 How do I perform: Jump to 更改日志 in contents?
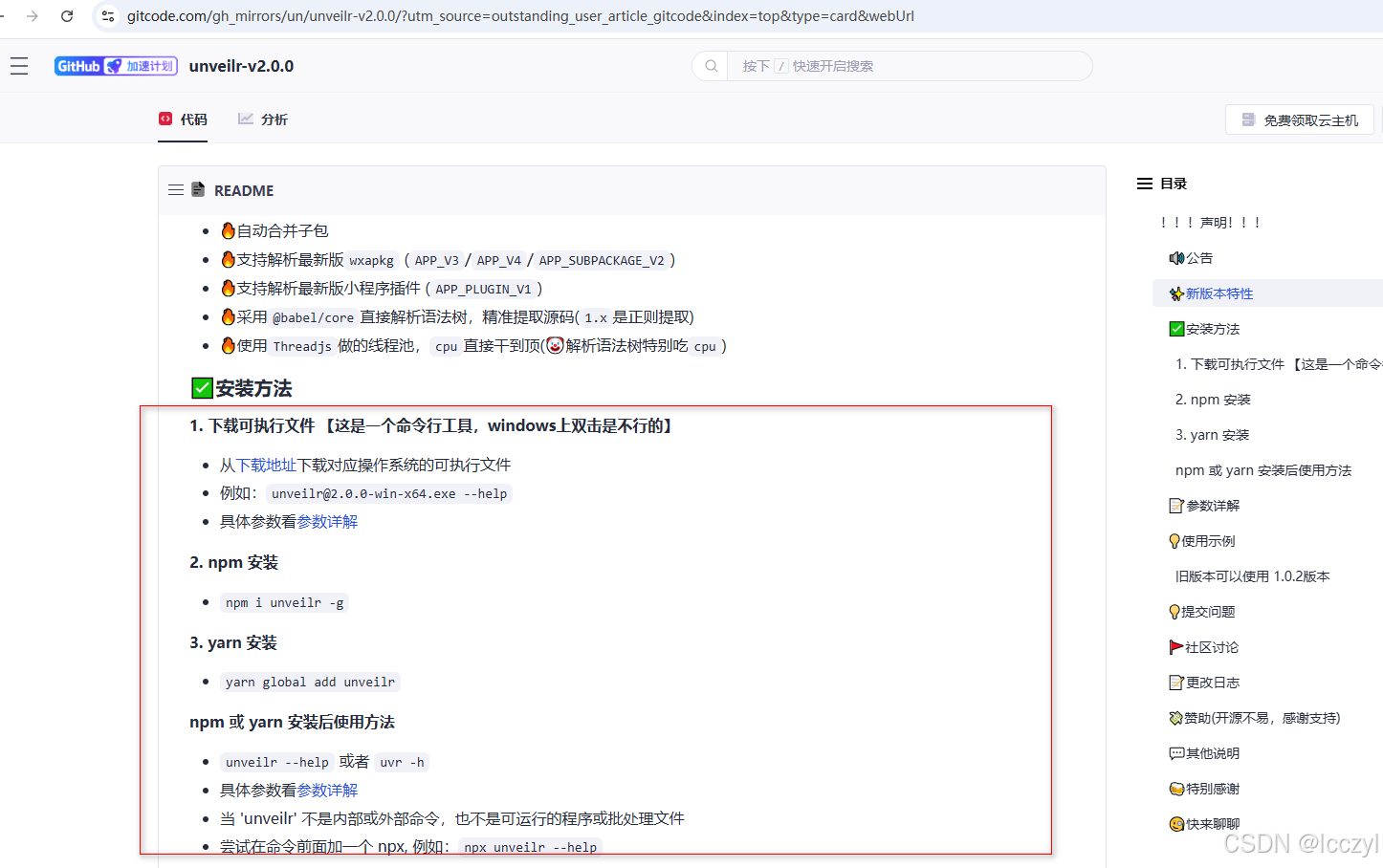tap(1204, 683)
